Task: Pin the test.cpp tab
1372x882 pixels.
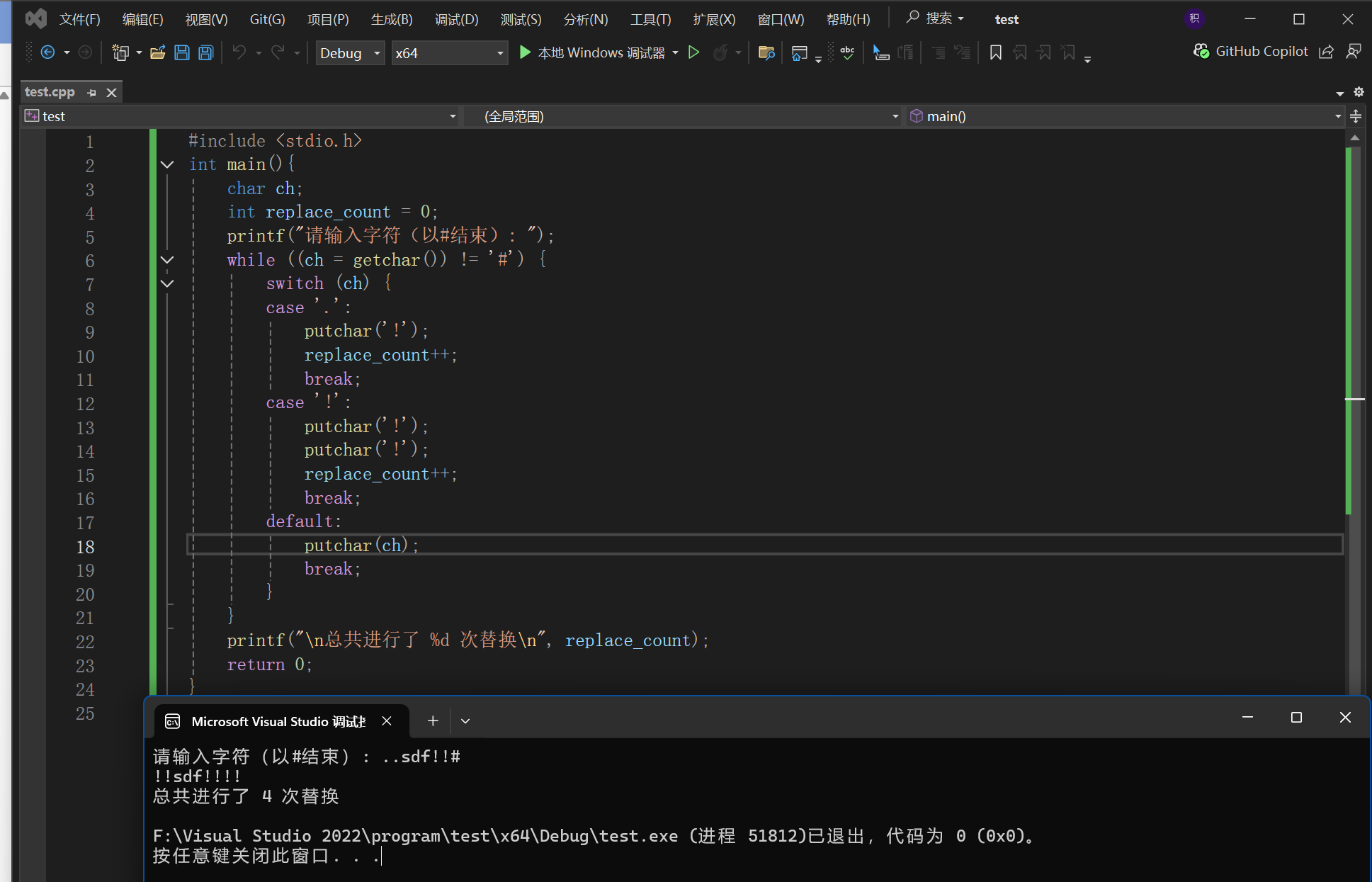Action: coord(91,93)
